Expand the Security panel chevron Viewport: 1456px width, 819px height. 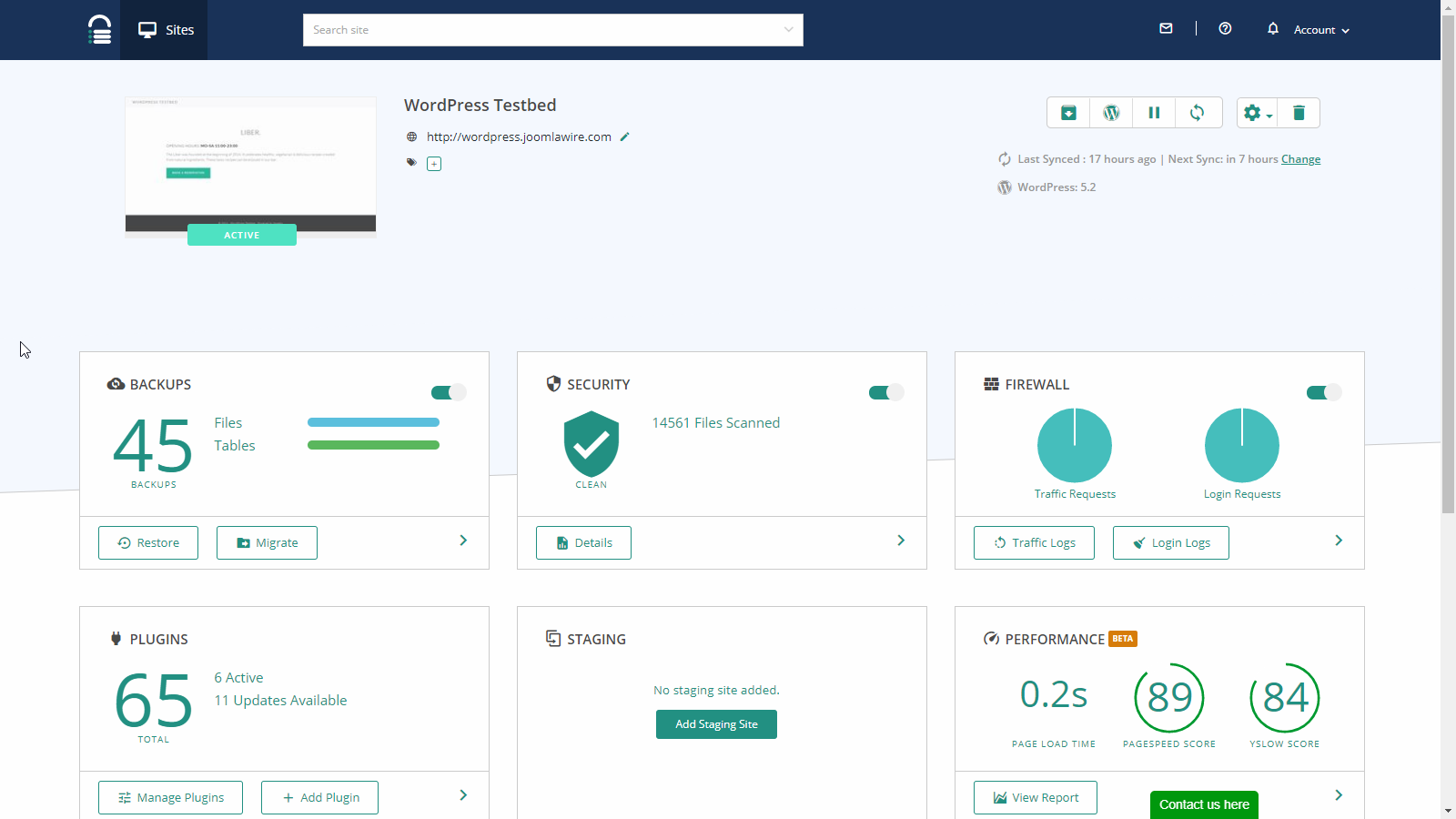(x=901, y=541)
